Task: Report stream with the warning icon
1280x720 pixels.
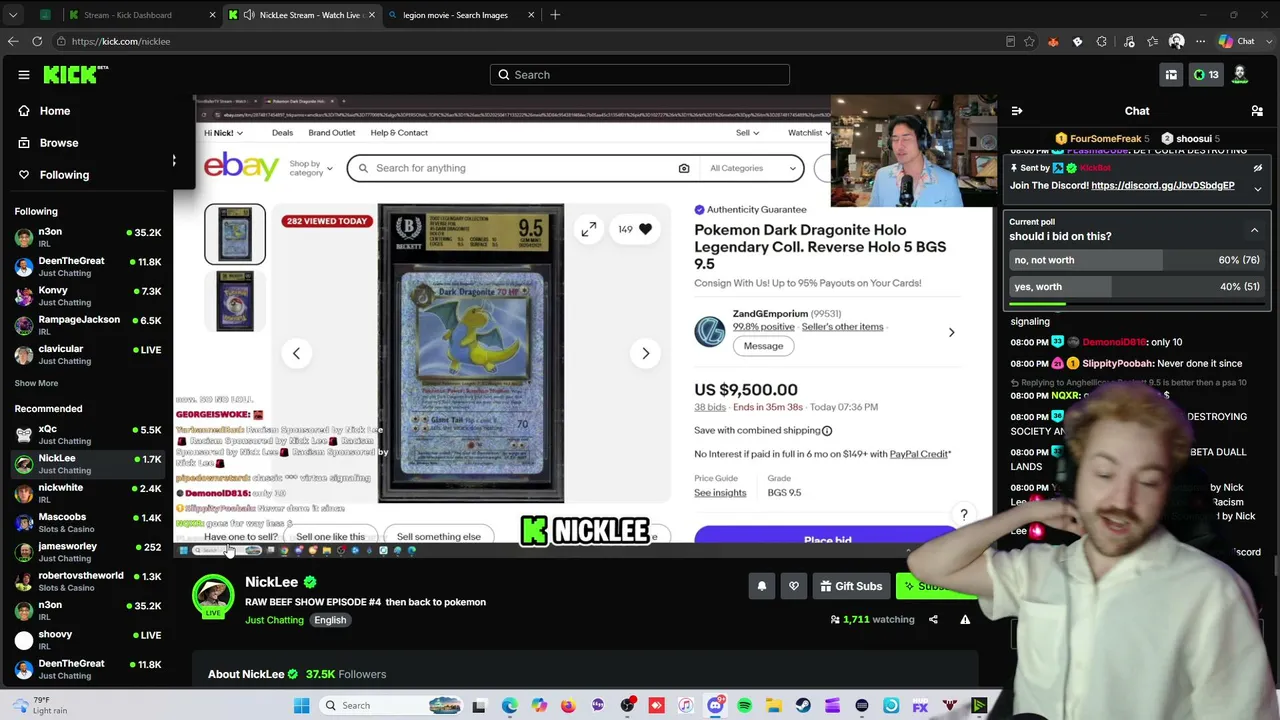Action: (965, 620)
